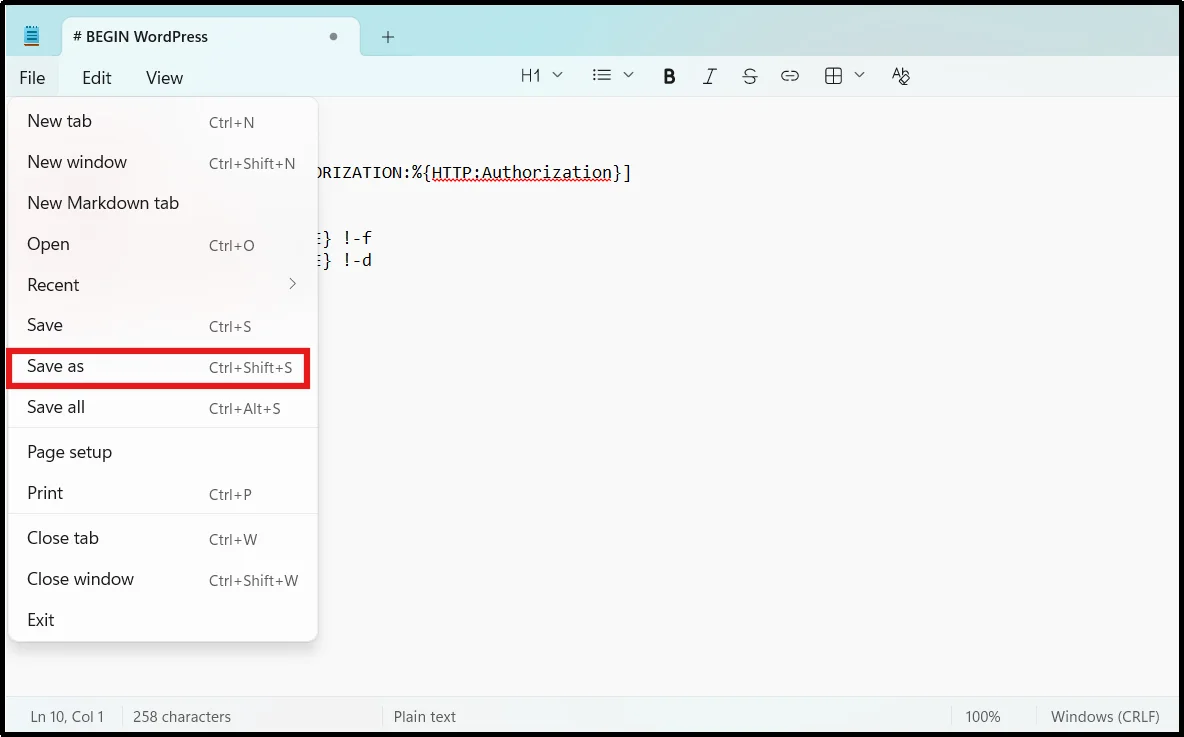Click 258 characters status text
The image size is (1184, 737).
pyautogui.click(x=182, y=717)
